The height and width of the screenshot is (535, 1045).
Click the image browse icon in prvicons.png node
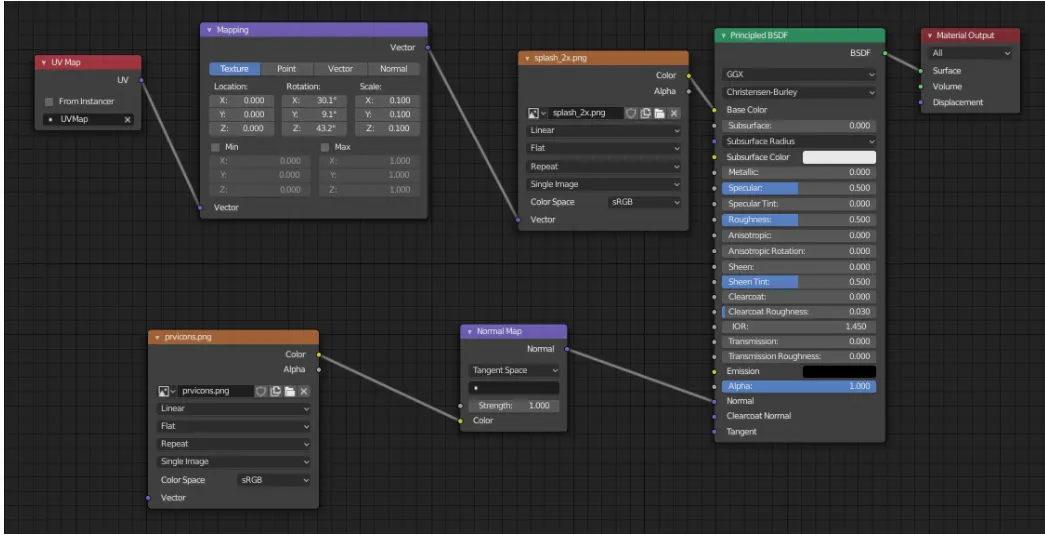click(x=166, y=391)
